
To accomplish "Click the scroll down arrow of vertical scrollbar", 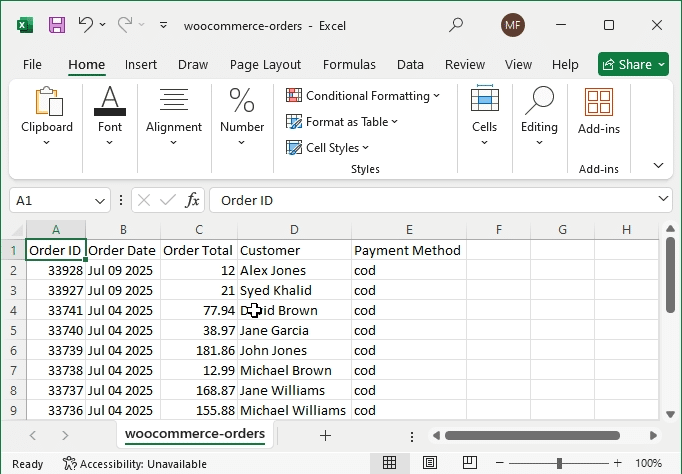I will pos(670,414).
